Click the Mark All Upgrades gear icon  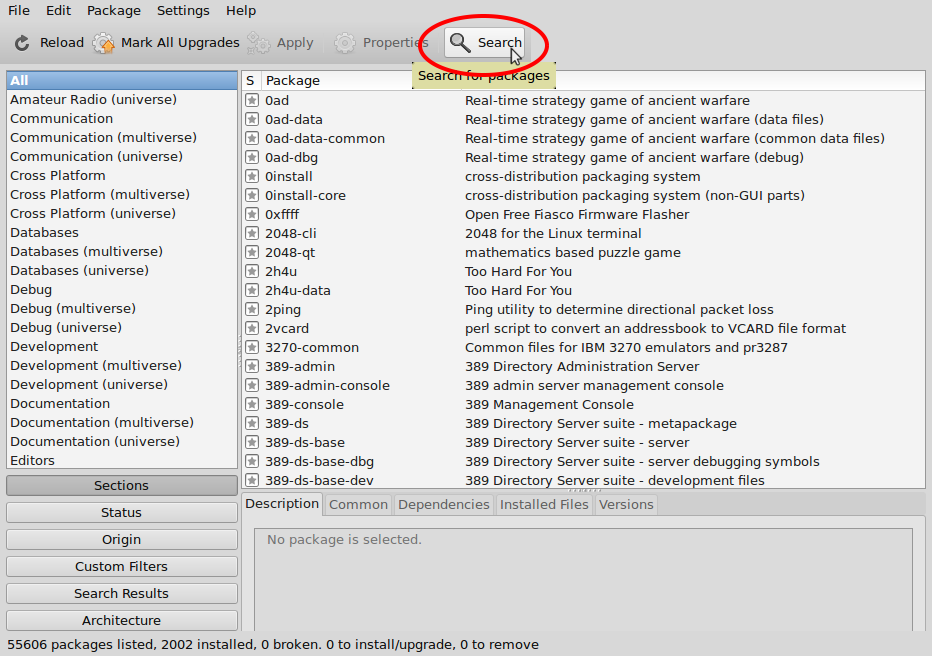[103, 43]
